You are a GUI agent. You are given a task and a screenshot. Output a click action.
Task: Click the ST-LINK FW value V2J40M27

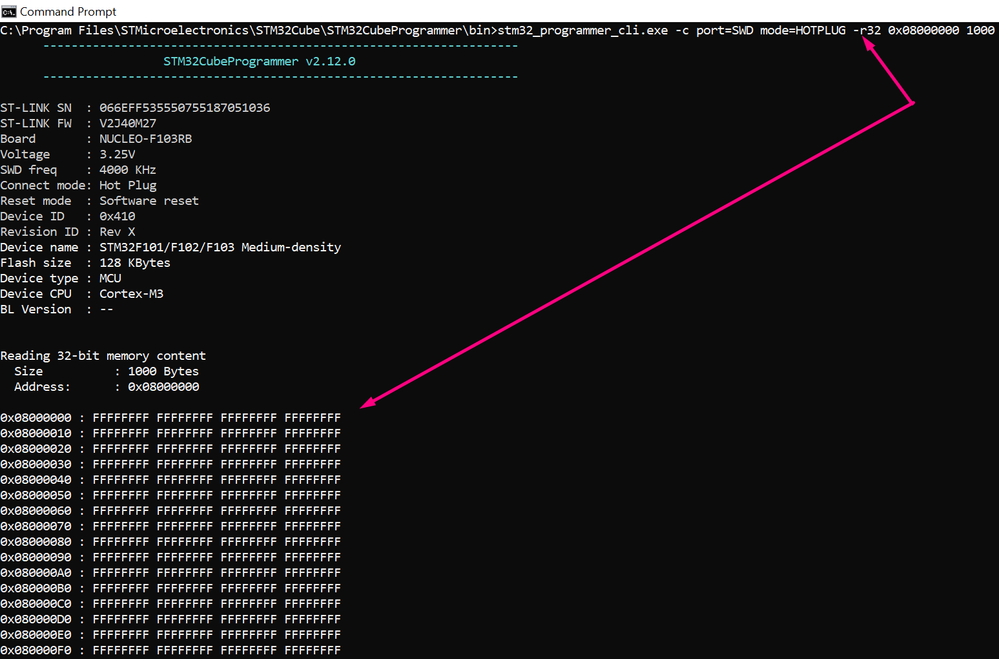click(127, 123)
